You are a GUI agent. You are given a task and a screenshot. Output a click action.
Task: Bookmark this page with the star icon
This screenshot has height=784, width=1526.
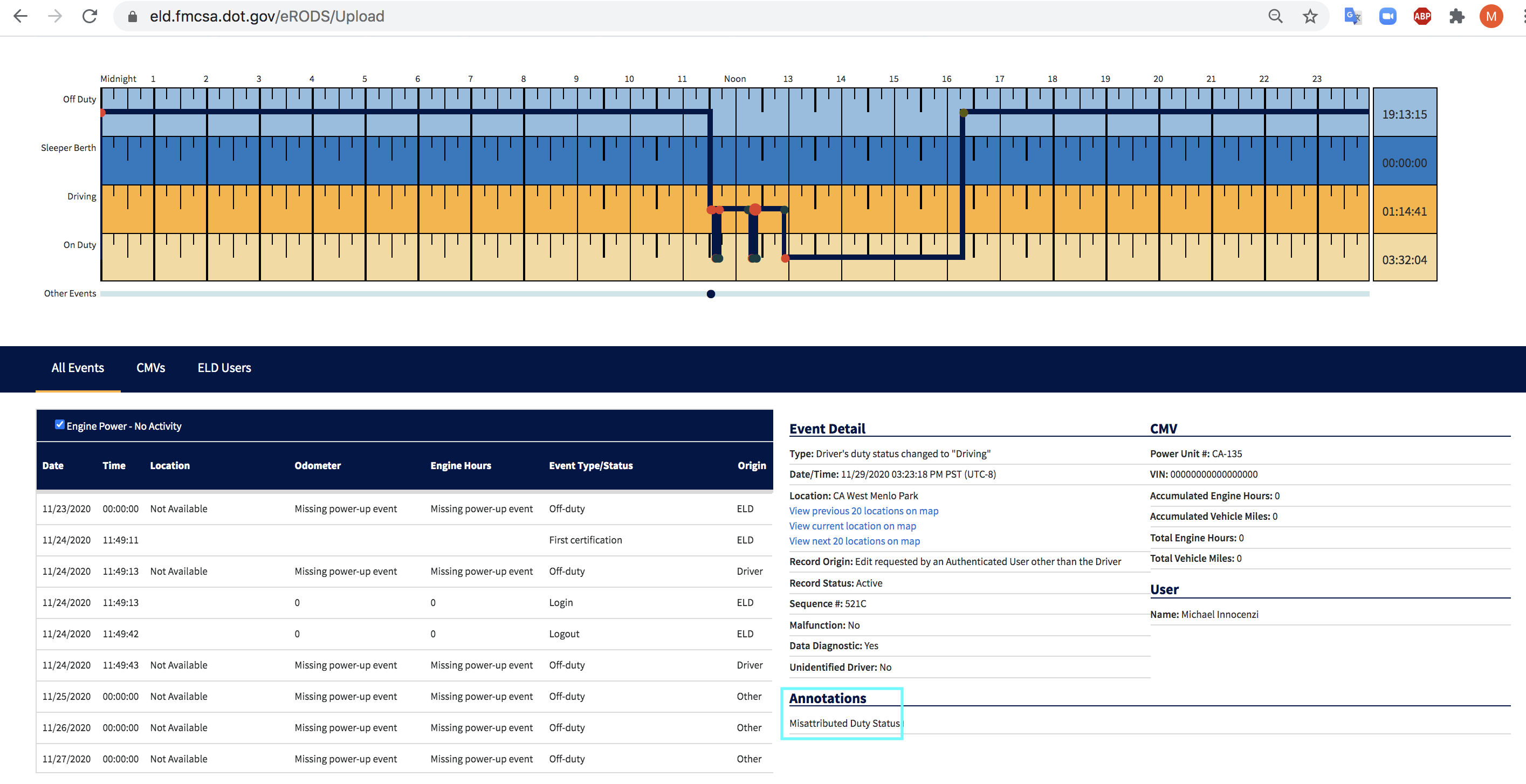(x=1310, y=17)
